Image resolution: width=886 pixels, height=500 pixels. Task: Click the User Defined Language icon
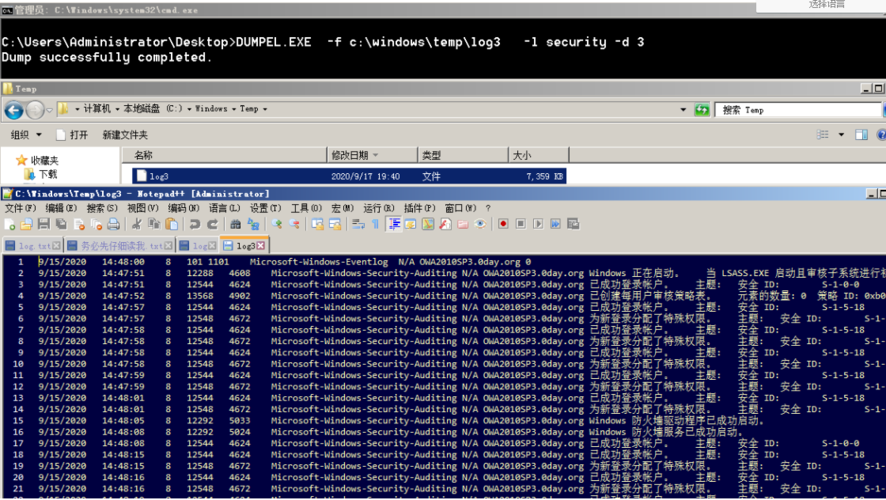pos(411,224)
